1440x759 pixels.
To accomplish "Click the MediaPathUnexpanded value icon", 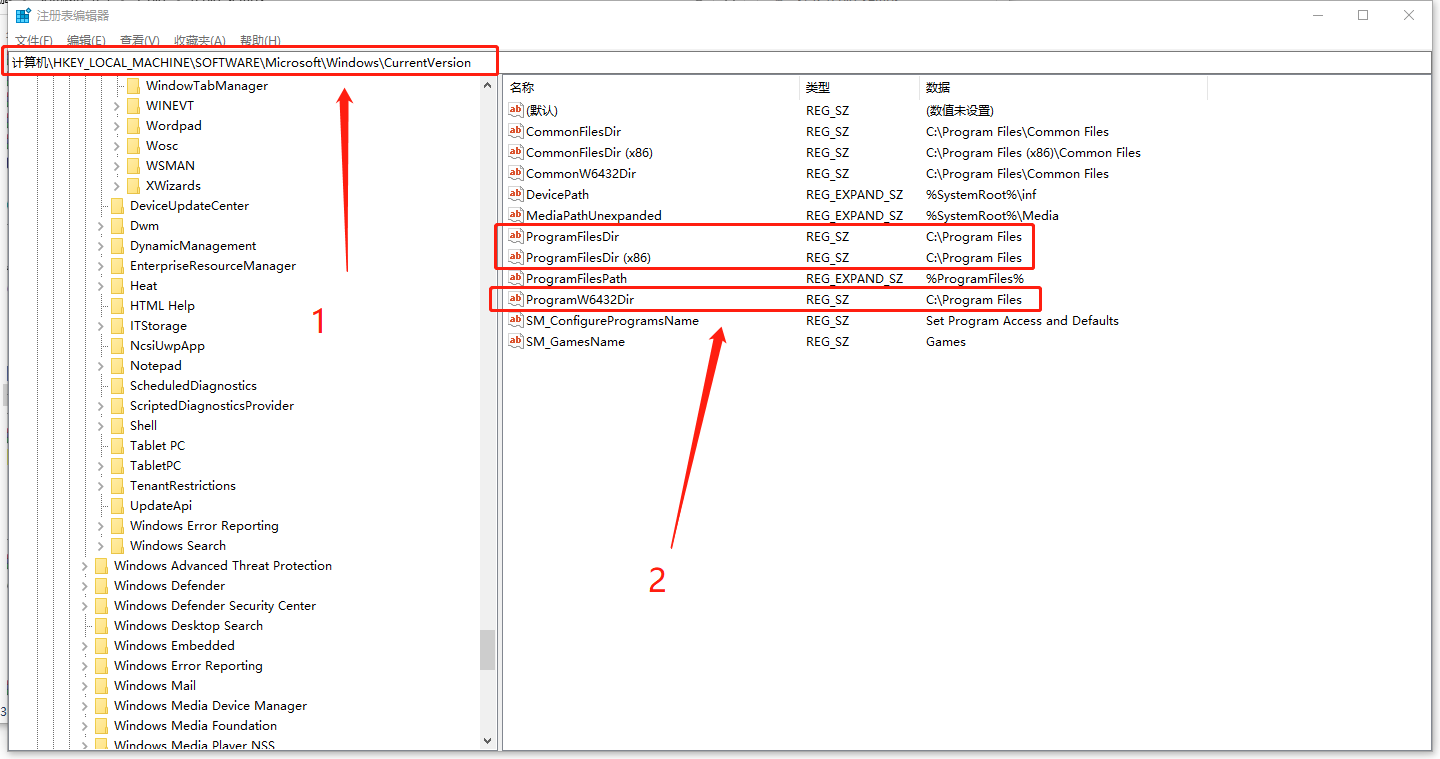I will [516, 215].
